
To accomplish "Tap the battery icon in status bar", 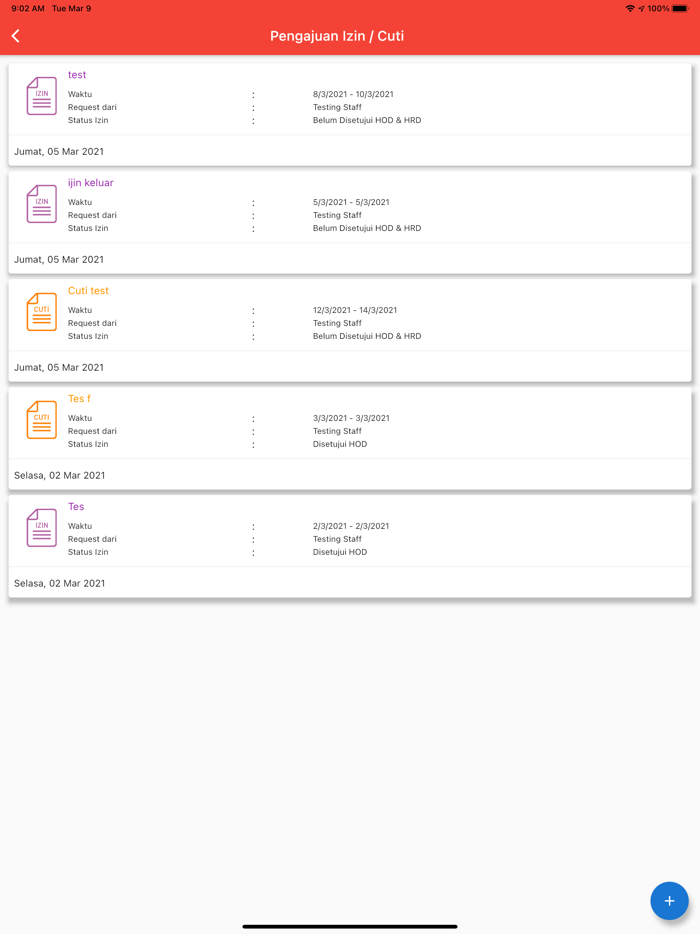I will click(x=680, y=8).
